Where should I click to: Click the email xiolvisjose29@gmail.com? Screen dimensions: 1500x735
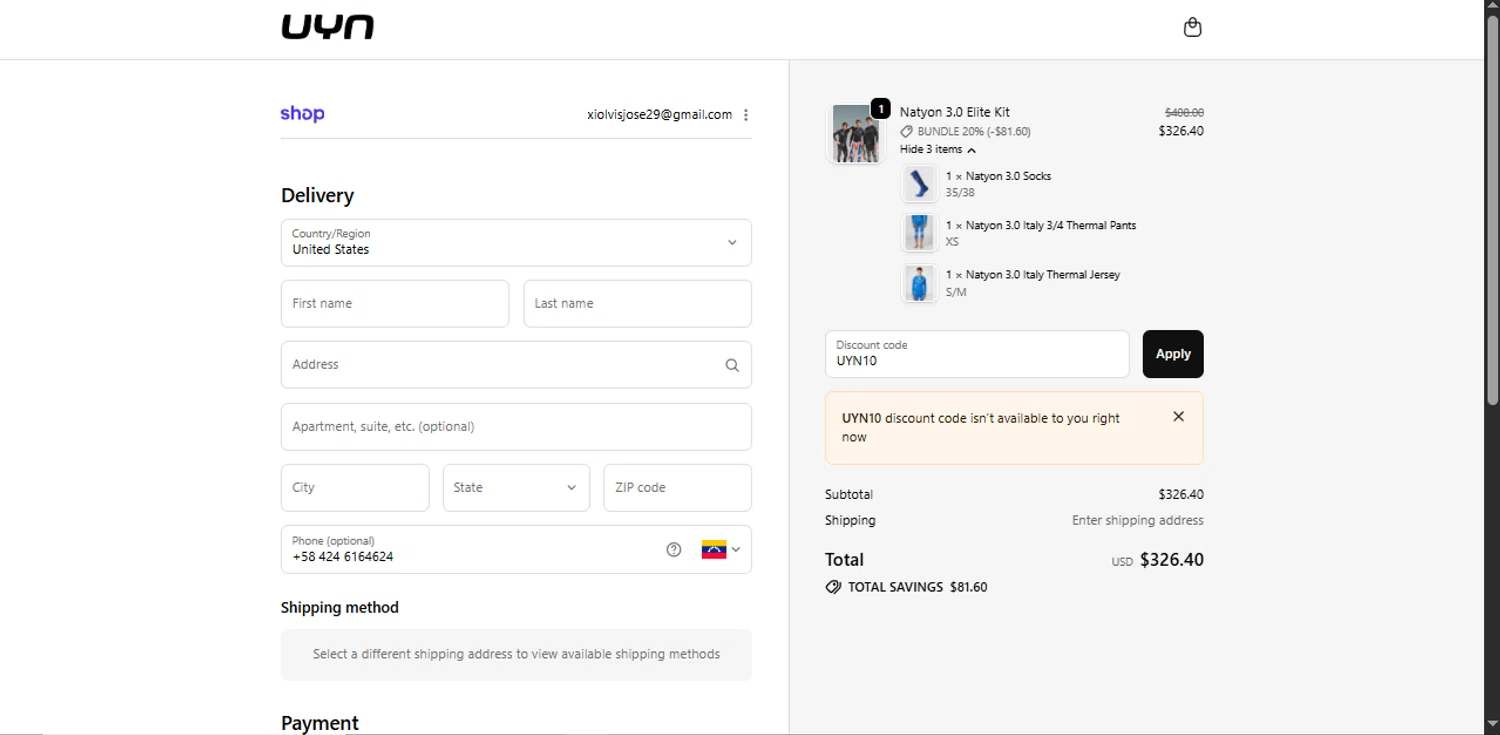point(659,115)
